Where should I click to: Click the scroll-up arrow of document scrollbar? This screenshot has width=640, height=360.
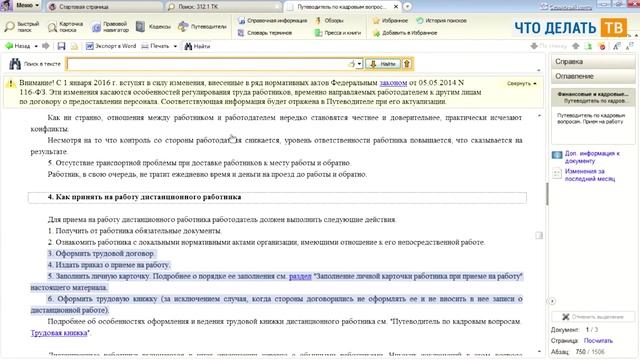[540, 116]
